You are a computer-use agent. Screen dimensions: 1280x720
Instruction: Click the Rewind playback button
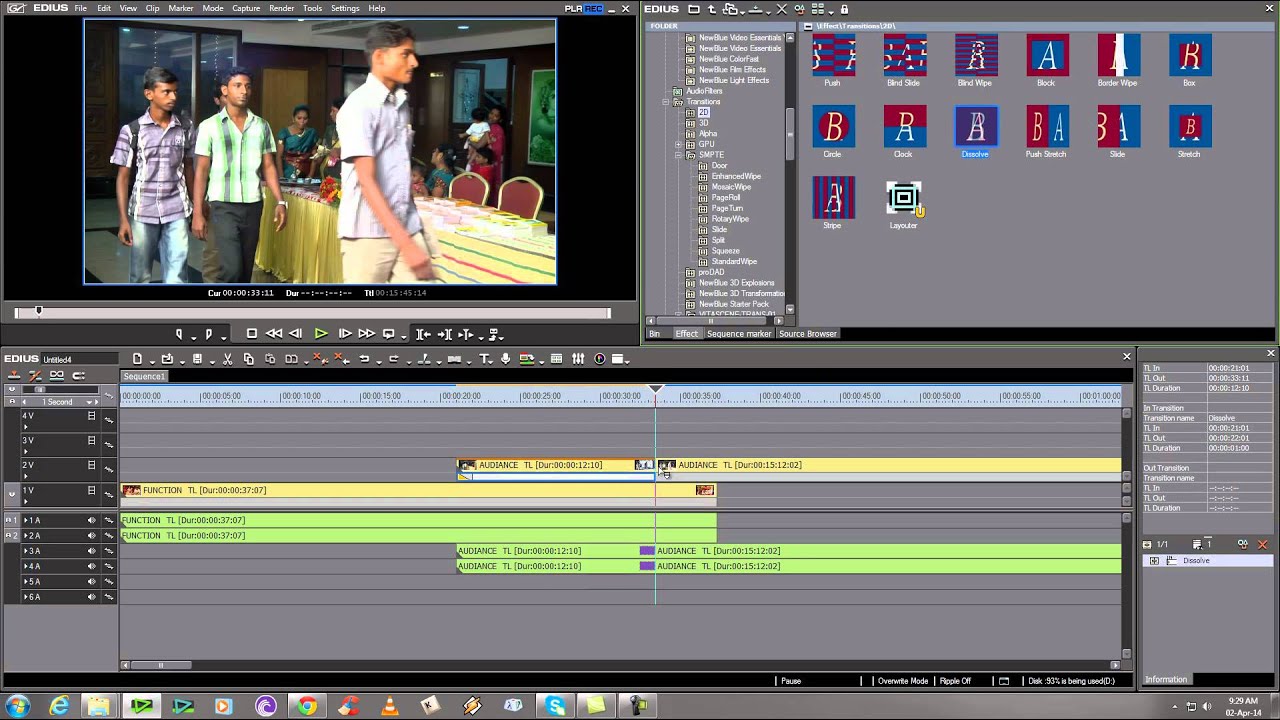273,334
